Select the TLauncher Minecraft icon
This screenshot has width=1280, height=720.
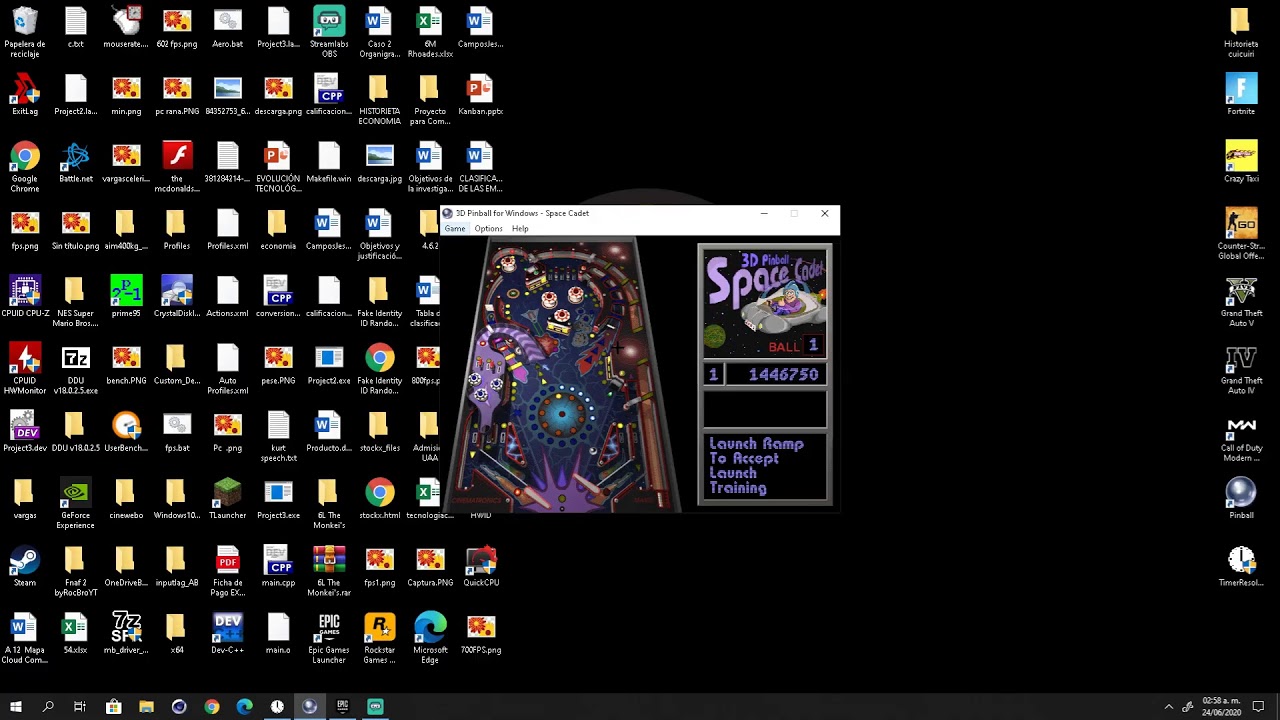pyautogui.click(x=227, y=499)
